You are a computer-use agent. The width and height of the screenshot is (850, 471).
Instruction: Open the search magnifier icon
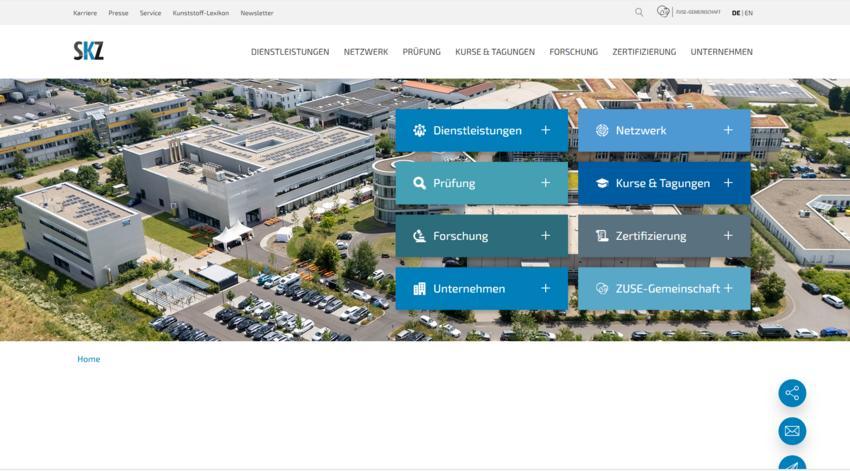639,12
